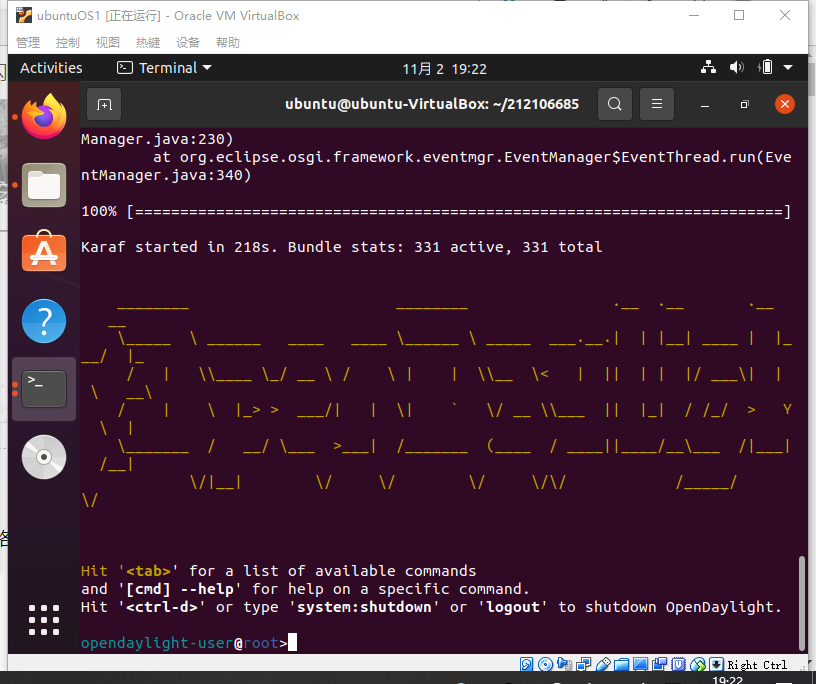Open the Activities overview
The image size is (816, 684).
(51, 68)
